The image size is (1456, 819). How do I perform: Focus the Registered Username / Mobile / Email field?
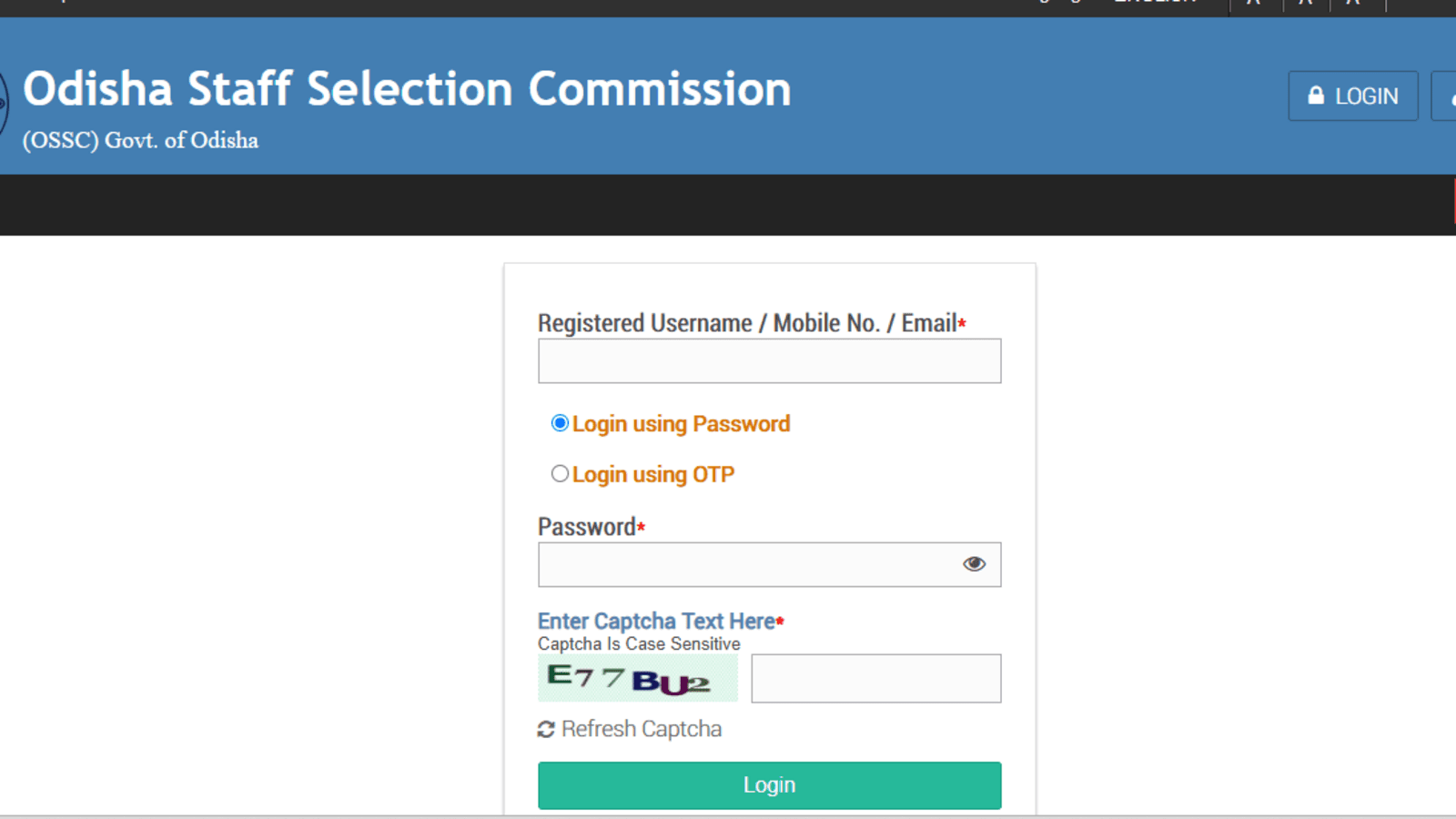click(x=769, y=361)
